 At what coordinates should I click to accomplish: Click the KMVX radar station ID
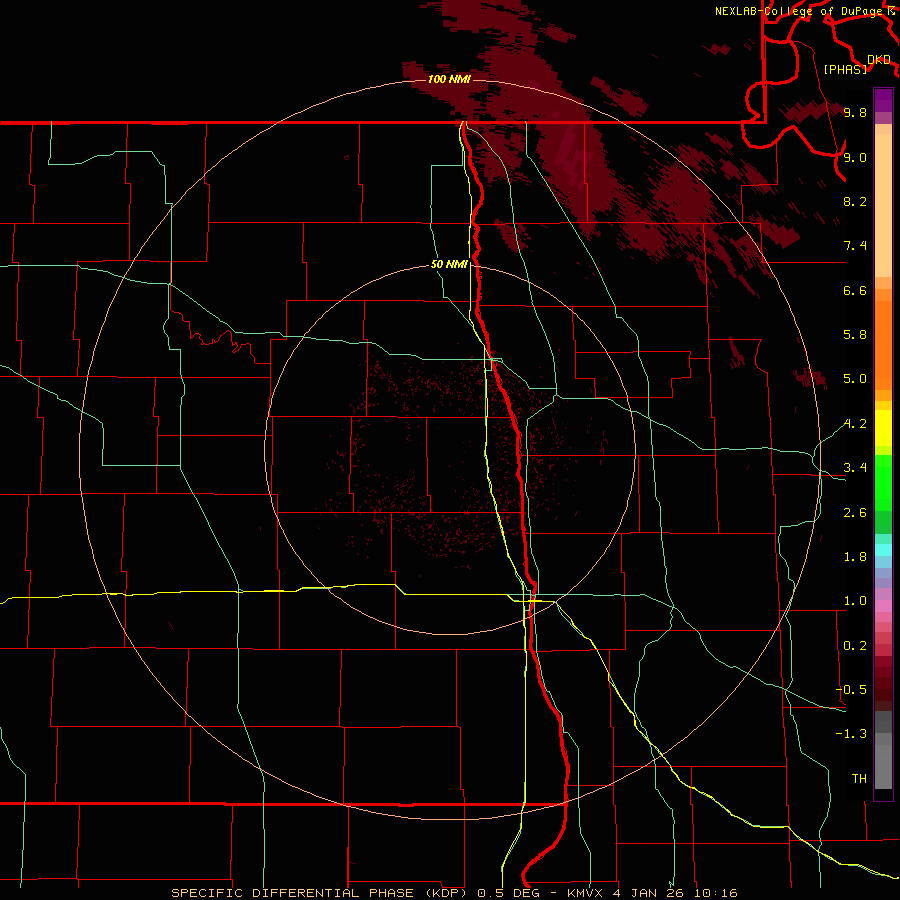tap(586, 893)
